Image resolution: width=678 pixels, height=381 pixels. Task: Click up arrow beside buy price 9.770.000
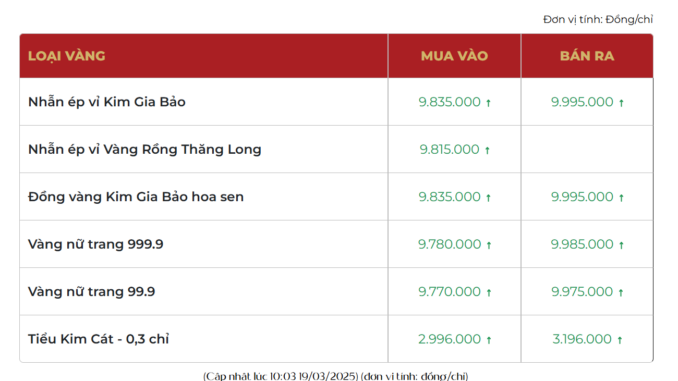tap(489, 292)
